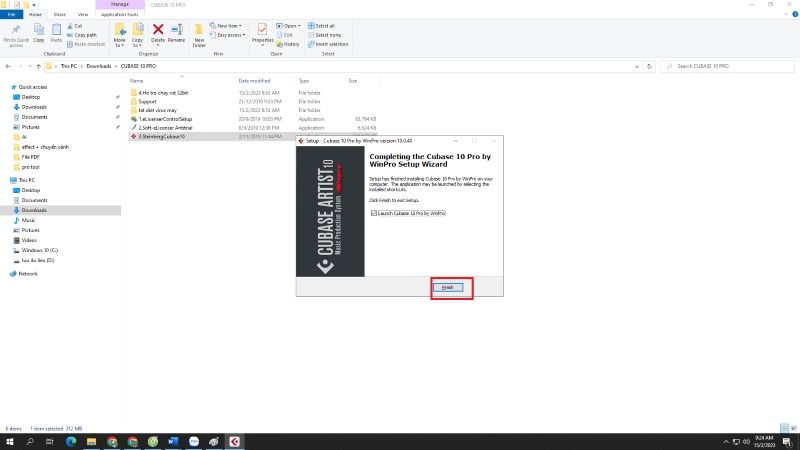The width and height of the screenshot is (800, 450).
Task: Select the 4.Ho tro chay vst 32bit folder
Action: [163, 93]
